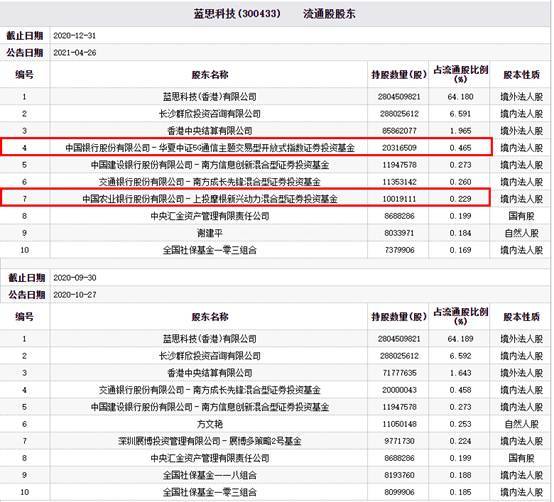Click the share count 20316509
Viewport: 554px width, 502px height.
(x=399, y=148)
